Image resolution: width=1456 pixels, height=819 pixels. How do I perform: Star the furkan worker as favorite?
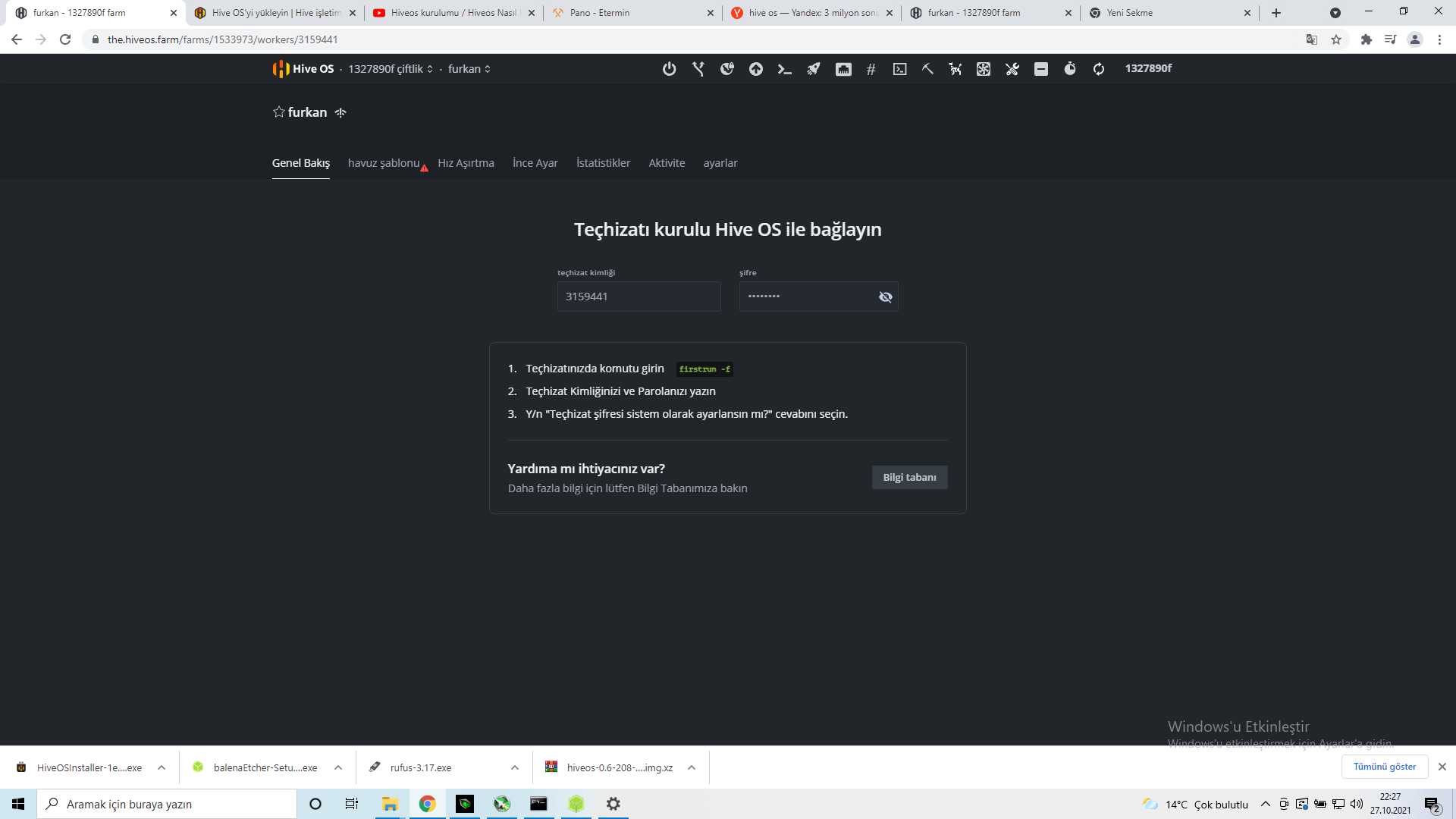click(x=279, y=112)
